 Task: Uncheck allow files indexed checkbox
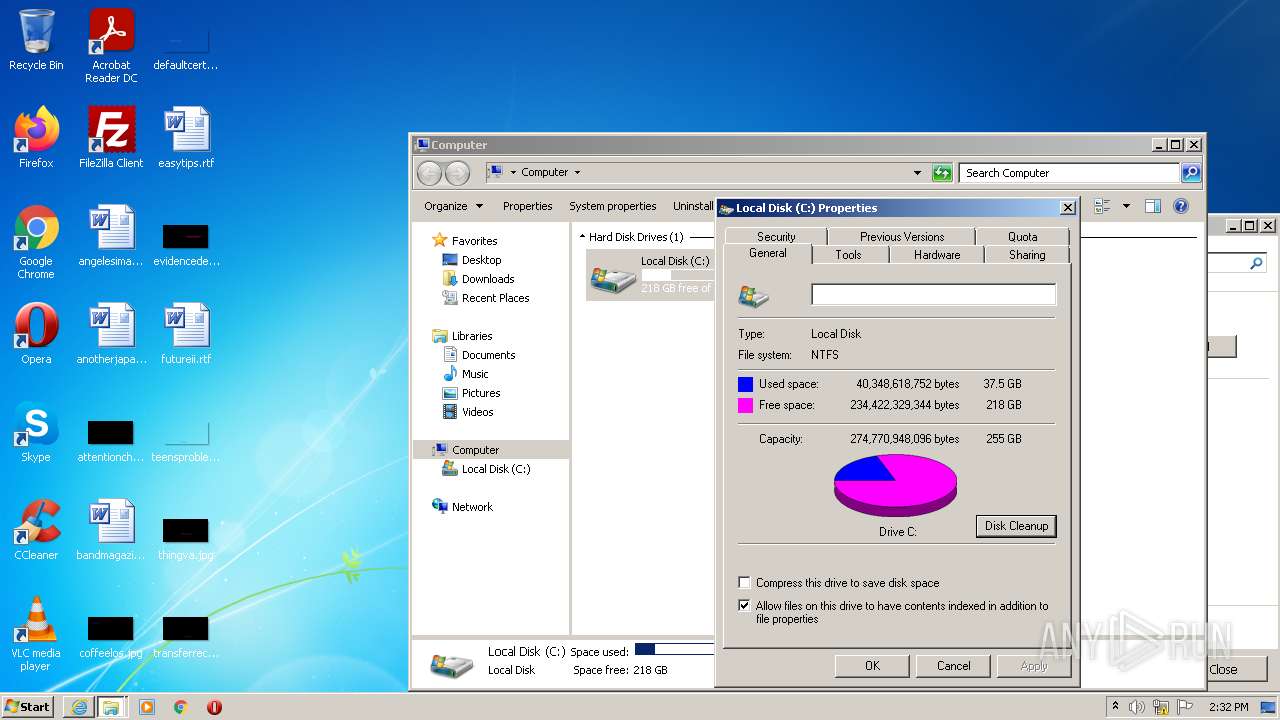tap(744, 606)
